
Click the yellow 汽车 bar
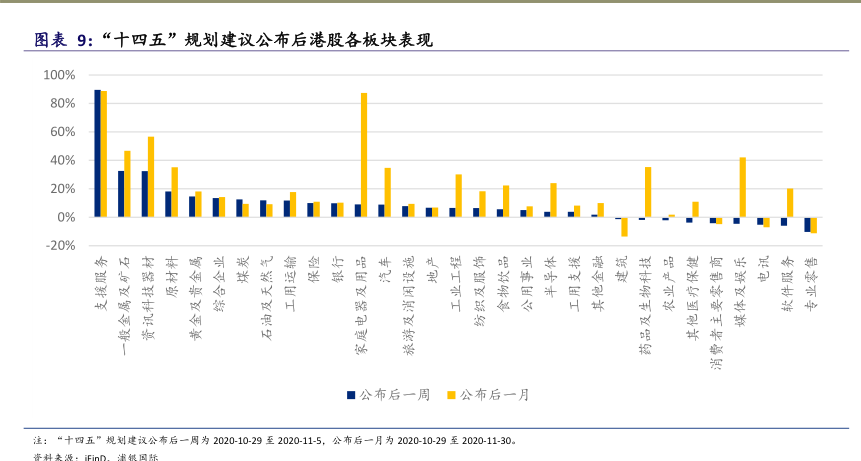[x=388, y=192]
